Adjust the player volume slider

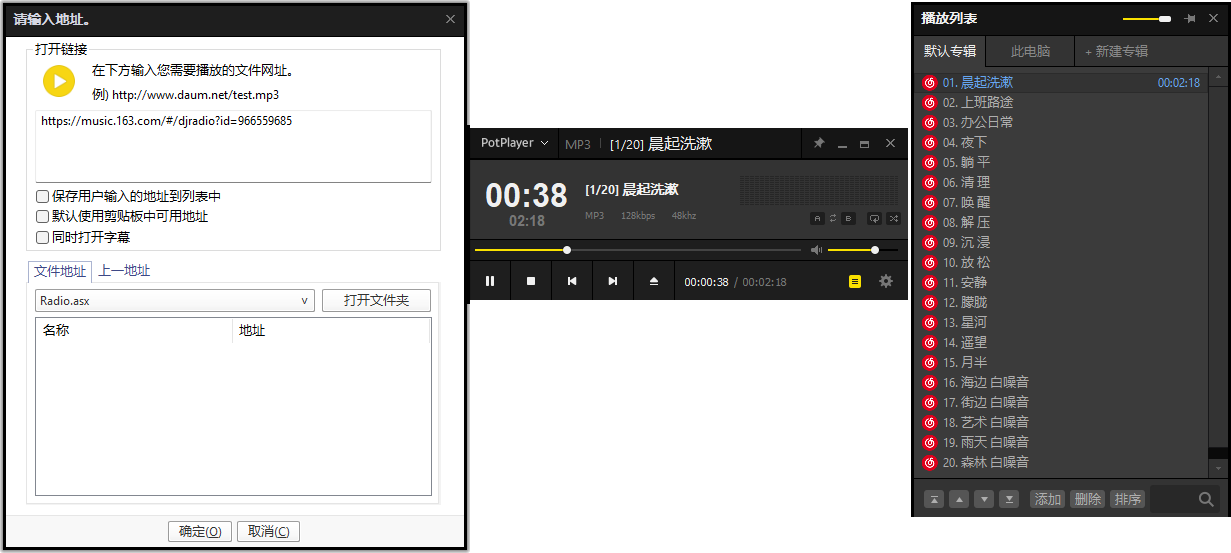pyautogui.click(x=862, y=250)
